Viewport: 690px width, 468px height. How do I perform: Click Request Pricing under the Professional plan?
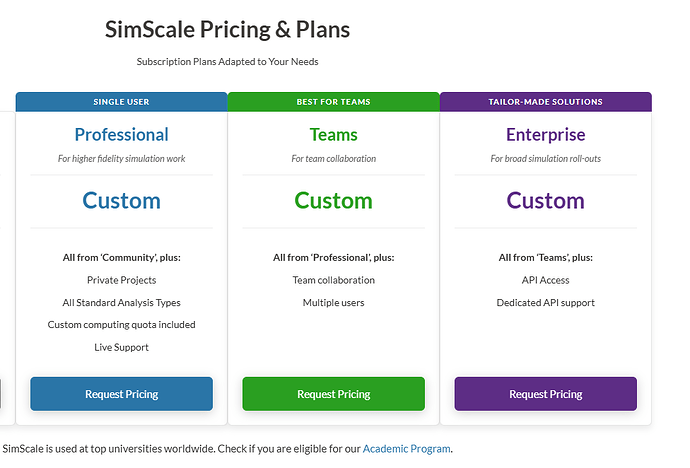[121, 394]
